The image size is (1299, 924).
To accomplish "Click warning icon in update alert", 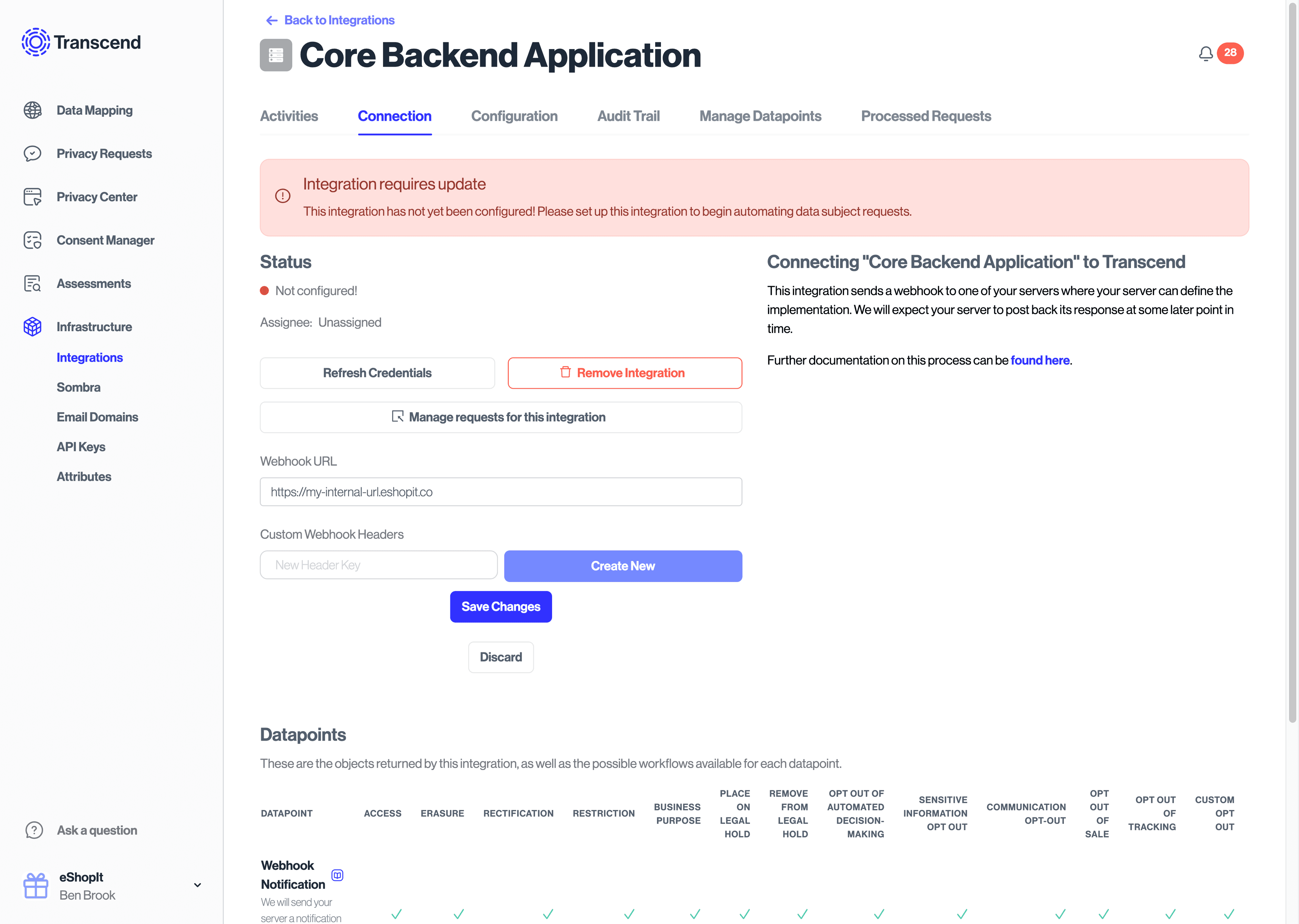I will pyautogui.click(x=283, y=196).
